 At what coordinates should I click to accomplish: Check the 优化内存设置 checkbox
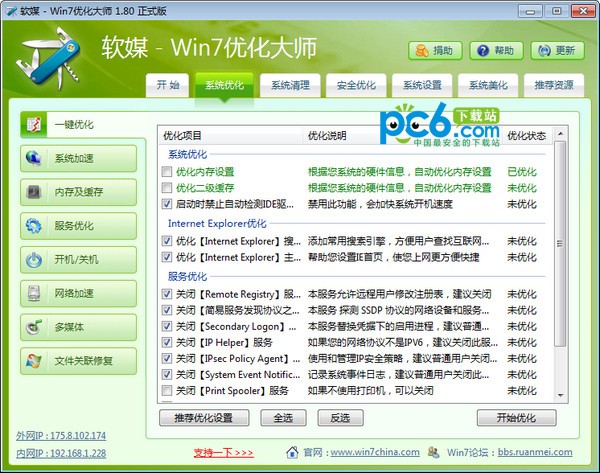click(166, 171)
